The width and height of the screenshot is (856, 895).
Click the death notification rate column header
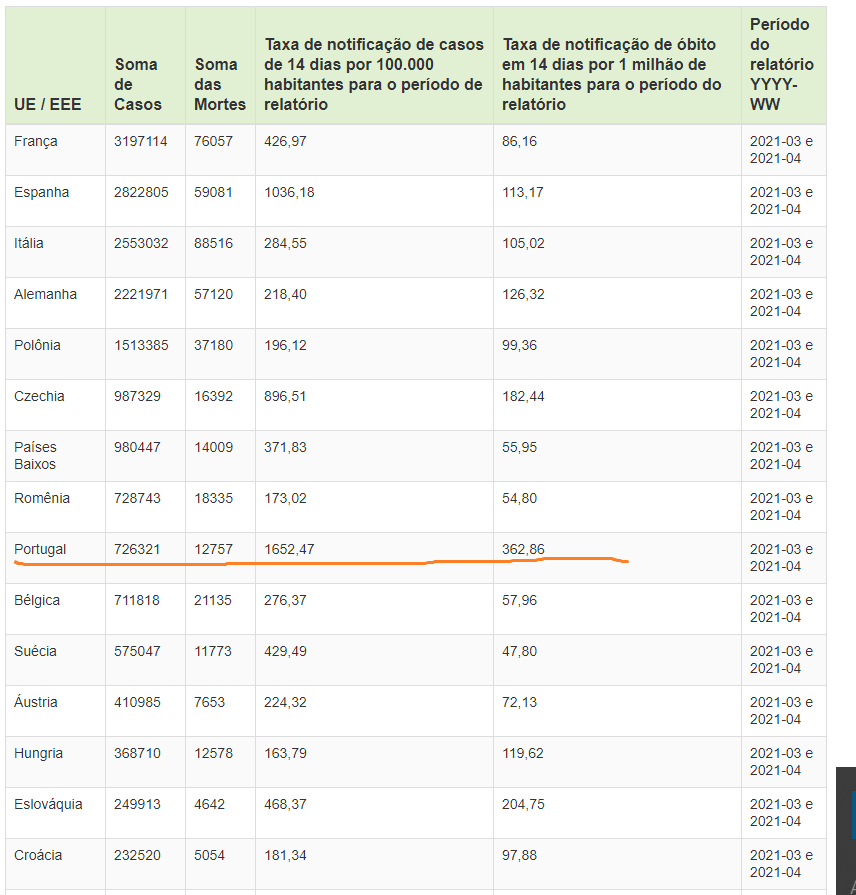(x=612, y=74)
